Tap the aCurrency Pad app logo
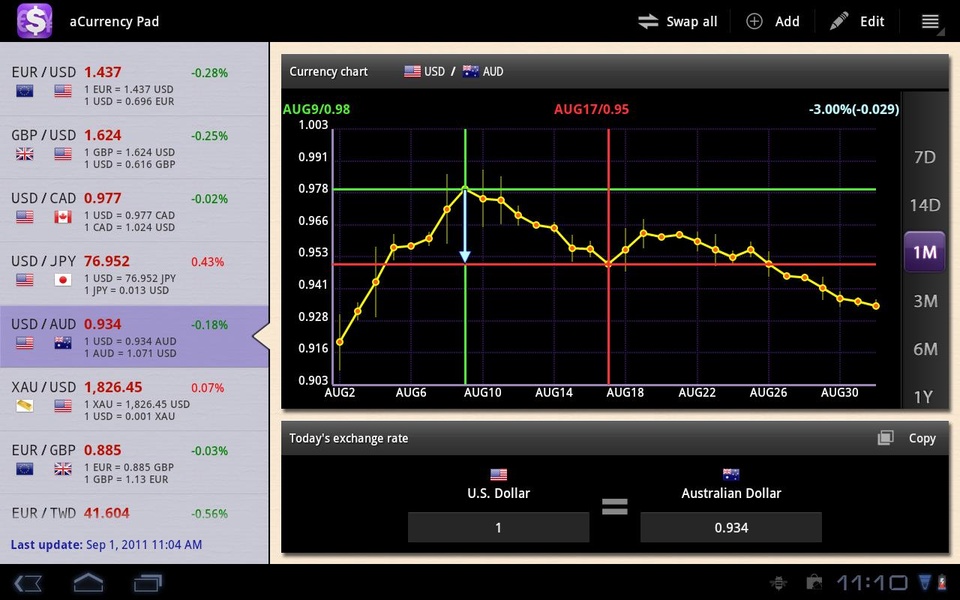960x600 pixels. [34, 21]
